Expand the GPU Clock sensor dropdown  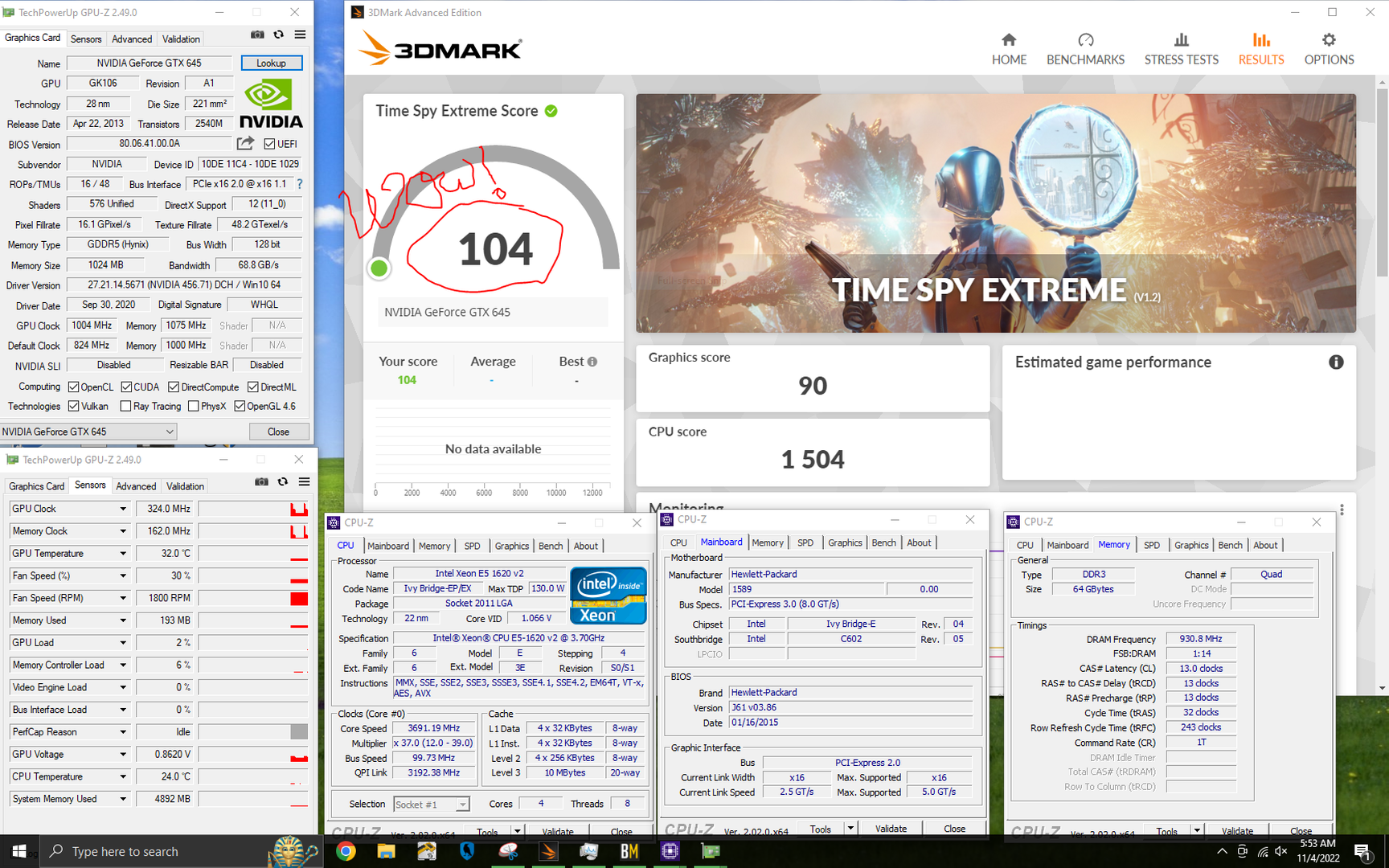123,509
